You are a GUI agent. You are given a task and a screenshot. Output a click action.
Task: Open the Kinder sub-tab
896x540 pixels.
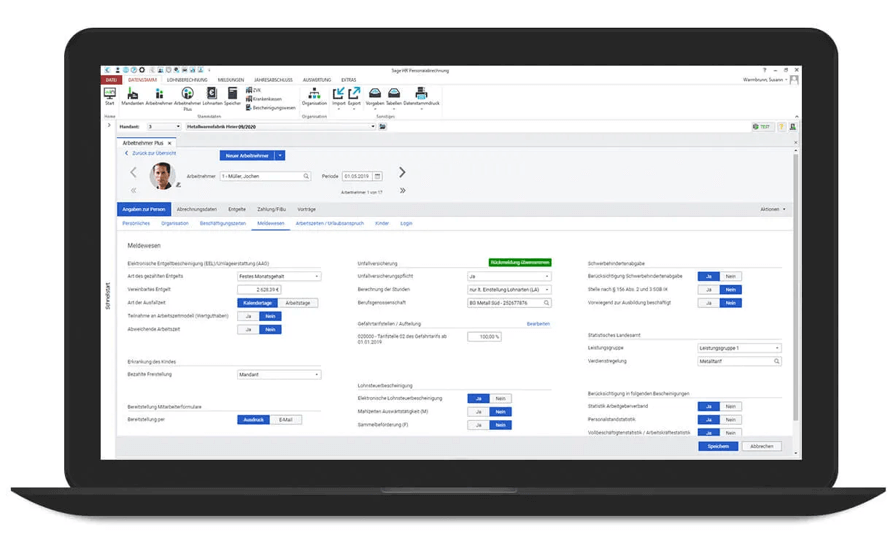382,223
